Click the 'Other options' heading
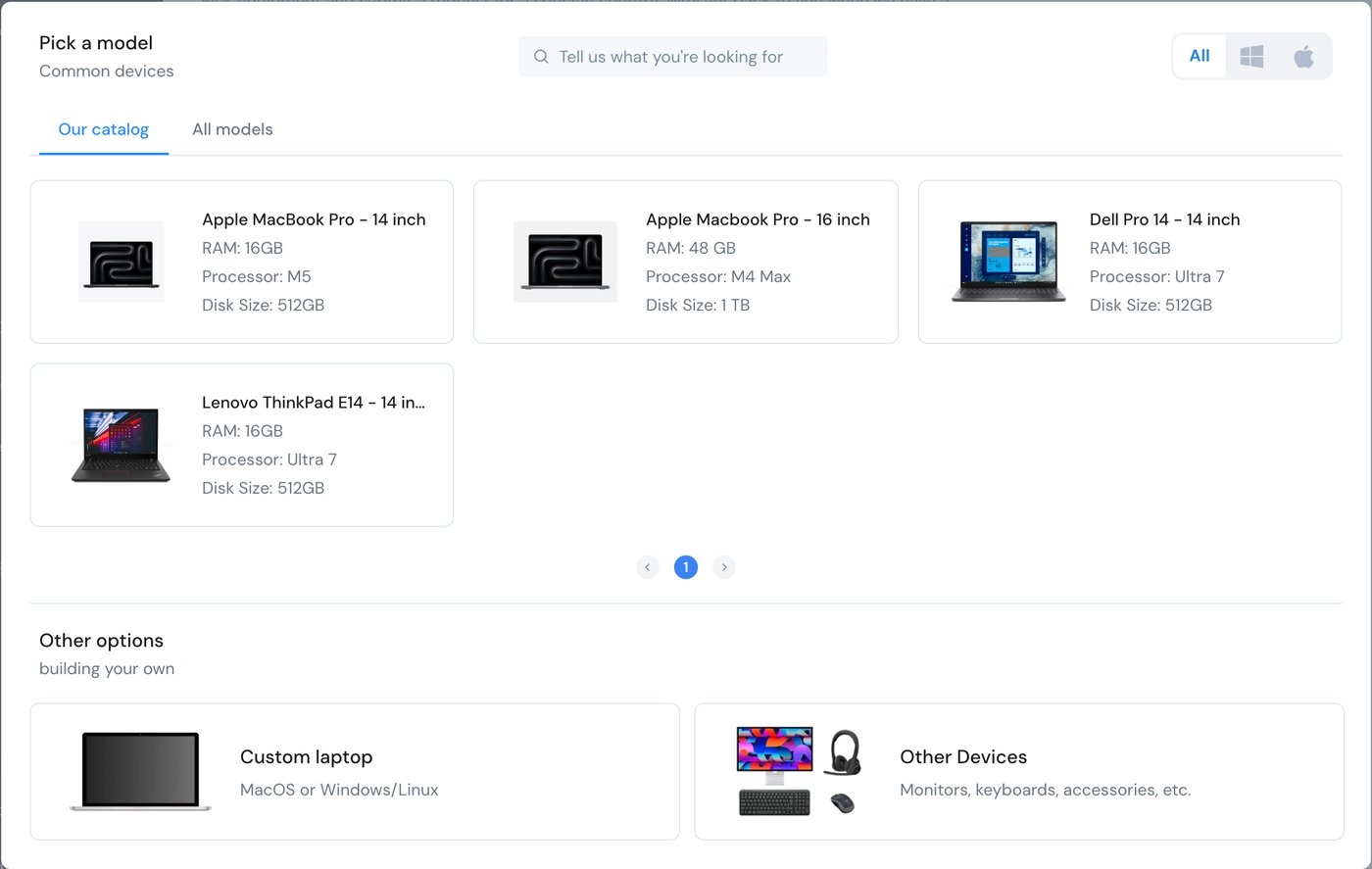This screenshot has width=1372, height=869. tap(101, 641)
